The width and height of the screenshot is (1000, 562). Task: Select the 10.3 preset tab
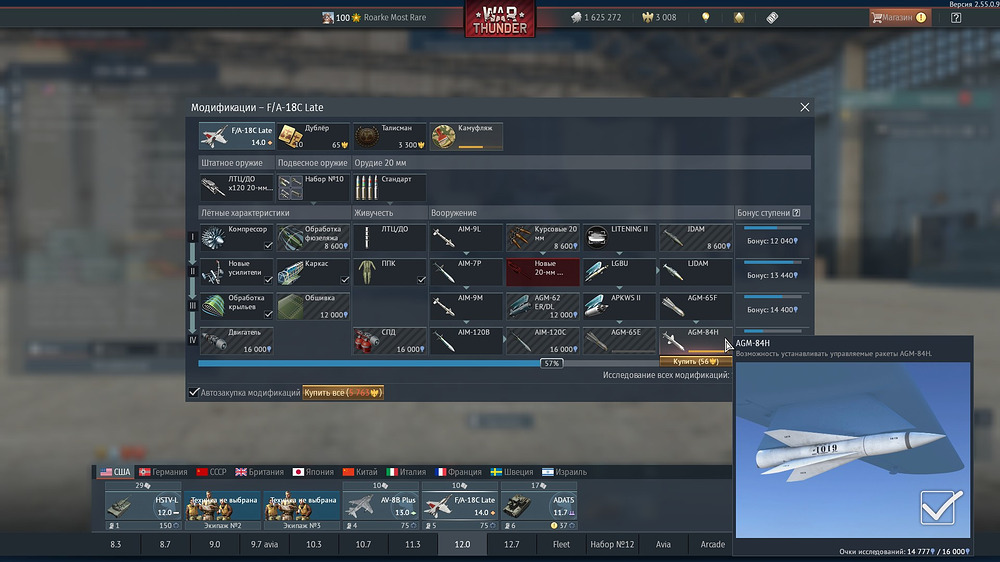pyautogui.click(x=313, y=544)
